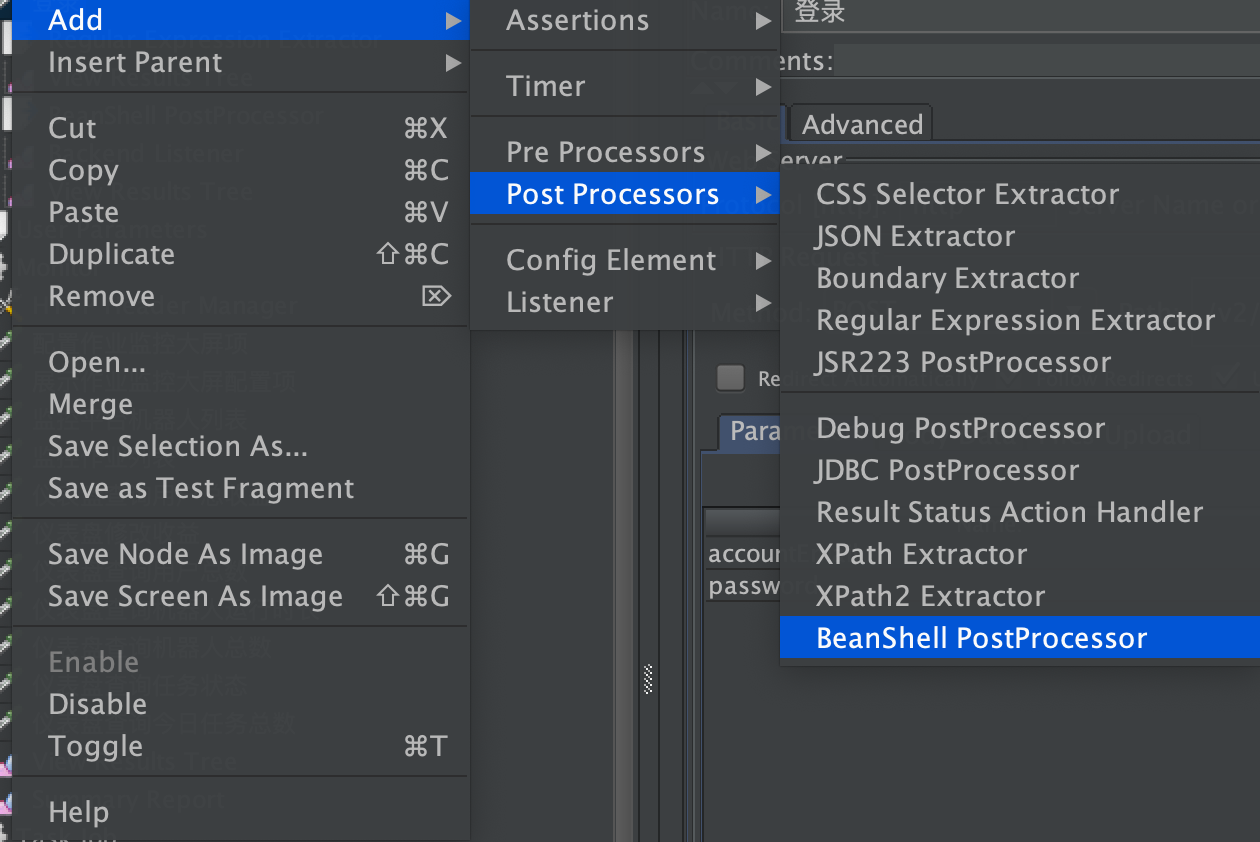The width and height of the screenshot is (1260, 842).
Task: Remove the selected element
Action: (x=240, y=296)
